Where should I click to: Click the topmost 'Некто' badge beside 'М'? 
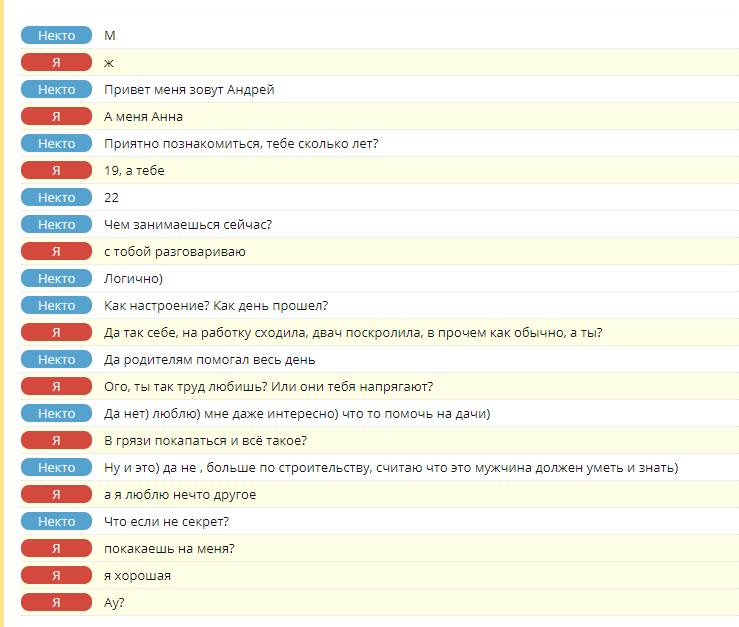pyautogui.click(x=57, y=36)
